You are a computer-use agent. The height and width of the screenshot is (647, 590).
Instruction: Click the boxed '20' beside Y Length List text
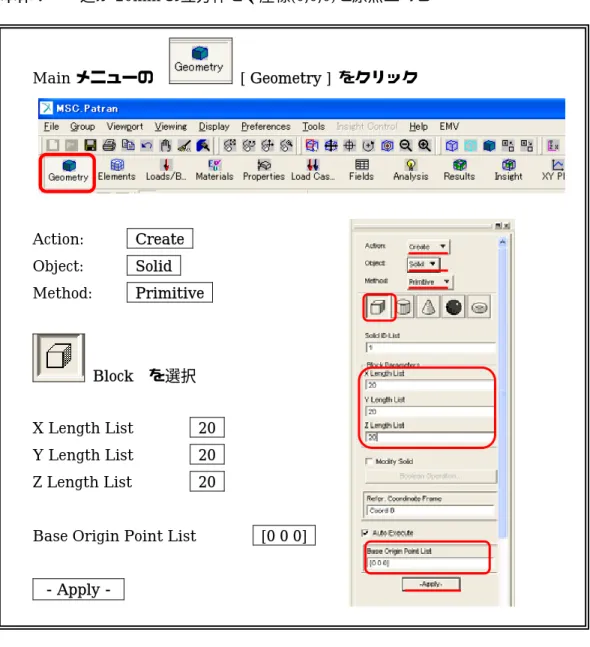click(x=207, y=454)
